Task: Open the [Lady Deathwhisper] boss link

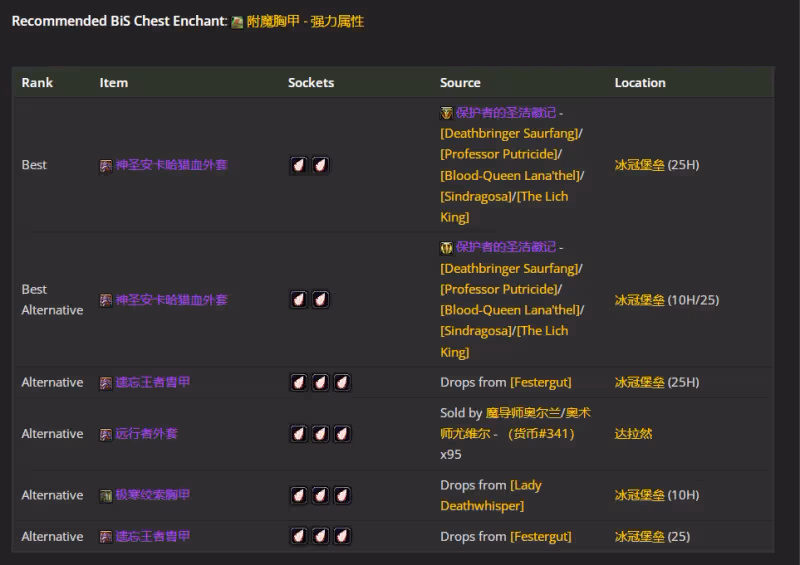Action: point(491,496)
